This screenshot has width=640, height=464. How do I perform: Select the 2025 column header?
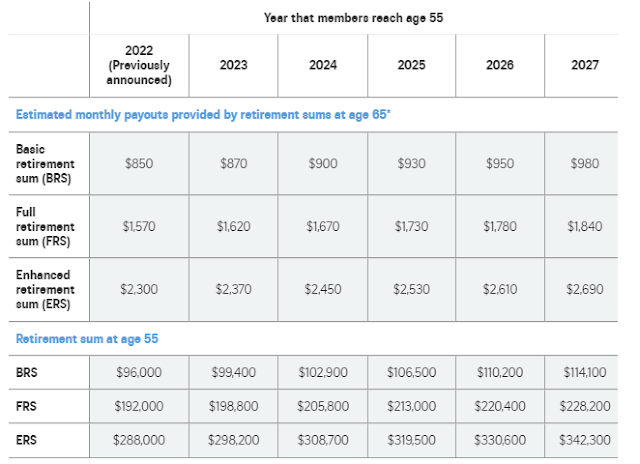coord(411,65)
